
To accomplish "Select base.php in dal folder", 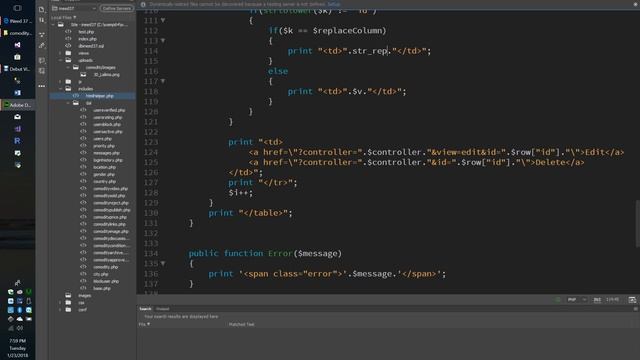I will point(102,288).
